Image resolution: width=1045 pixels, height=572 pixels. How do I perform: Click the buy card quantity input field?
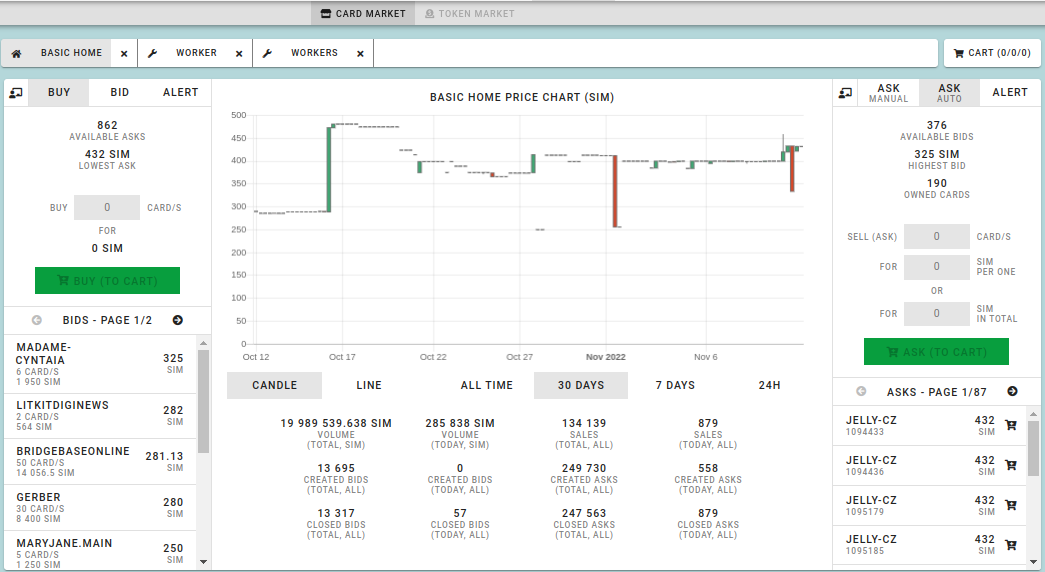pyautogui.click(x=107, y=207)
